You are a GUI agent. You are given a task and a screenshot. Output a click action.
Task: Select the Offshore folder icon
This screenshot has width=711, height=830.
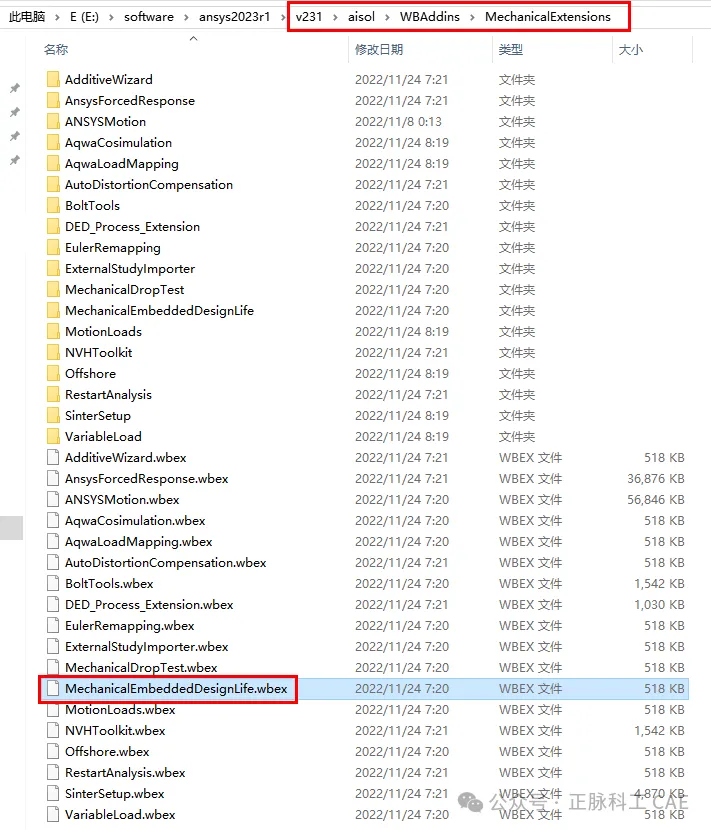(53, 374)
